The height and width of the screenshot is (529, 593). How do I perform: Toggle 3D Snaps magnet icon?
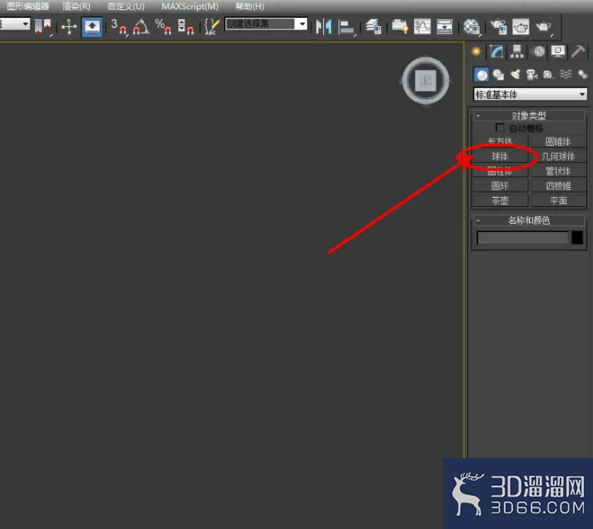tap(119, 27)
